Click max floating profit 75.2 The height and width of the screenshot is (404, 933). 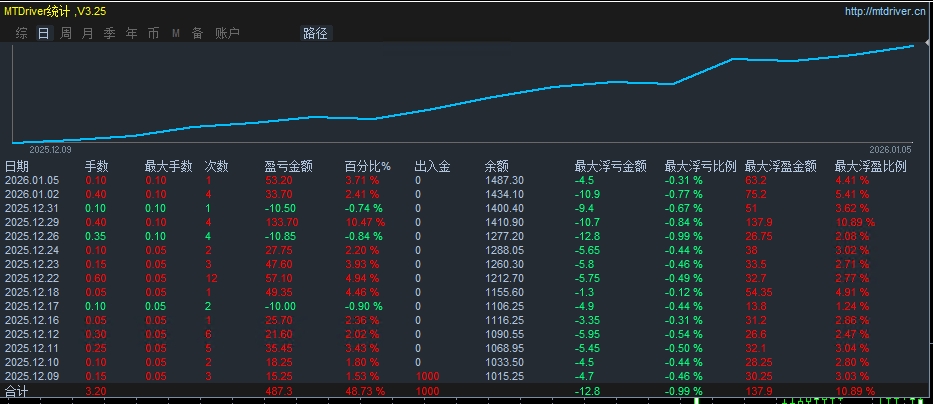tap(756, 194)
